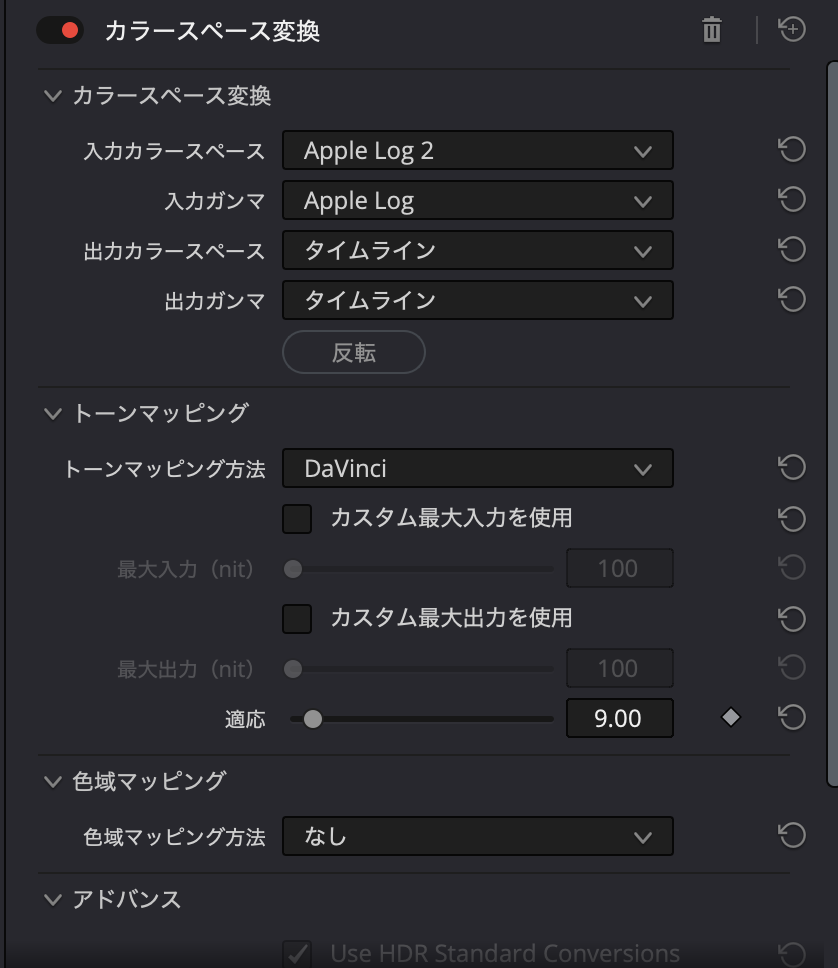The width and height of the screenshot is (838, 968).
Task: Reset all effect settings via top reset icon
Action: 792,30
